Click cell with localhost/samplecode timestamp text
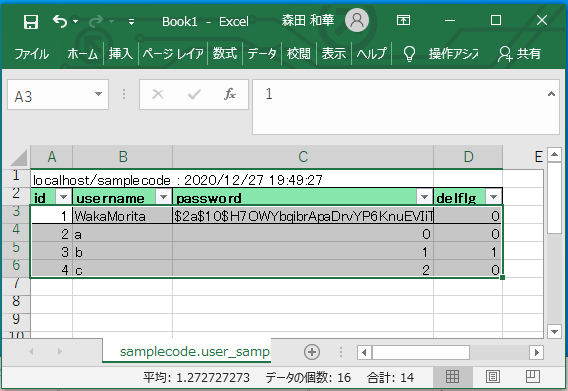This screenshot has height=391, width=568. click(178, 180)
